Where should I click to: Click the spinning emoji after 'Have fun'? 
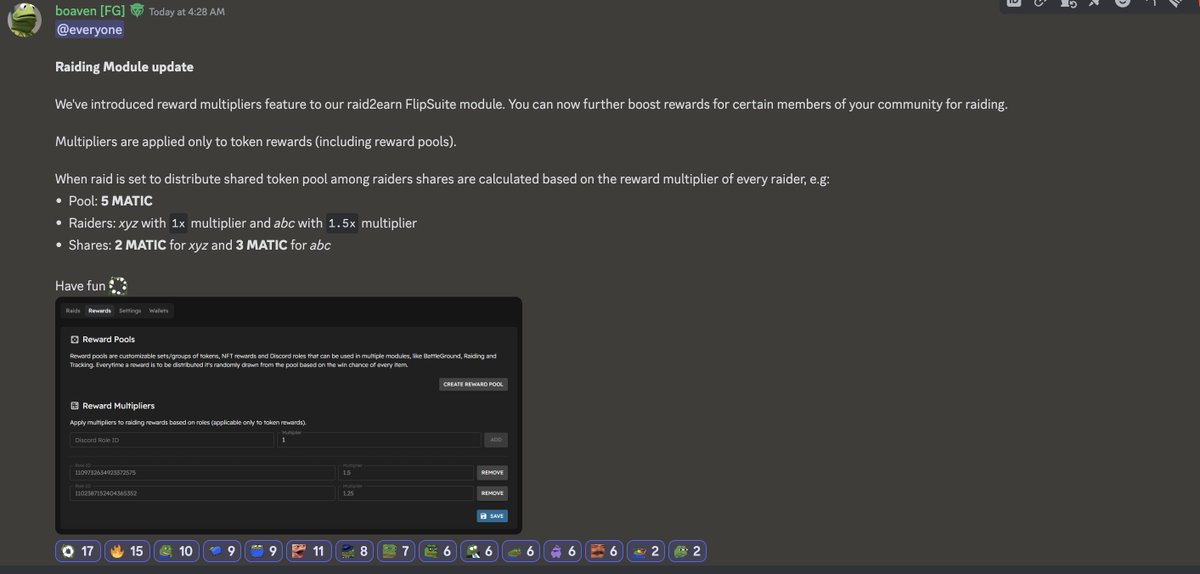coord(118,286)
